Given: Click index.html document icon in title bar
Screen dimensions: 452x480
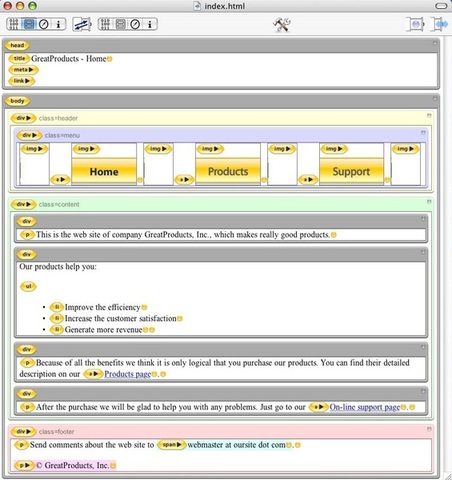Looking at the screenshot, I should [198, 6].
